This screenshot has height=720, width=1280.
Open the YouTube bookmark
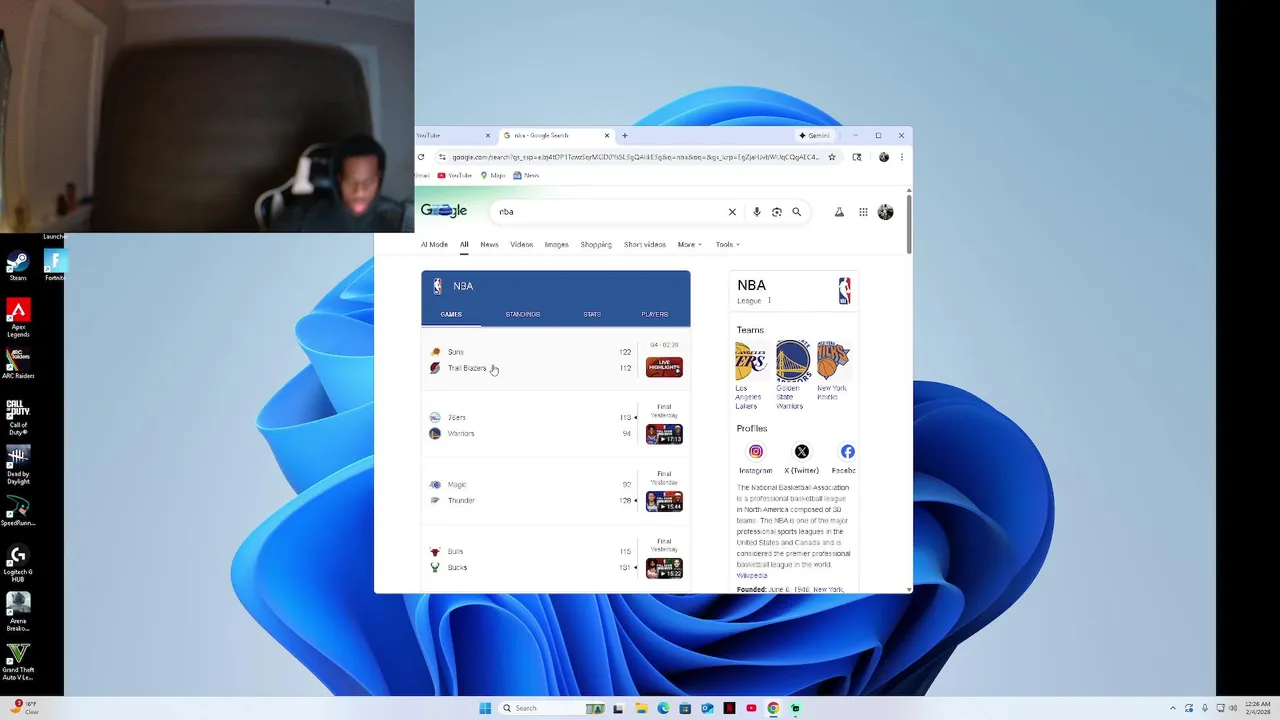(455, 175)
